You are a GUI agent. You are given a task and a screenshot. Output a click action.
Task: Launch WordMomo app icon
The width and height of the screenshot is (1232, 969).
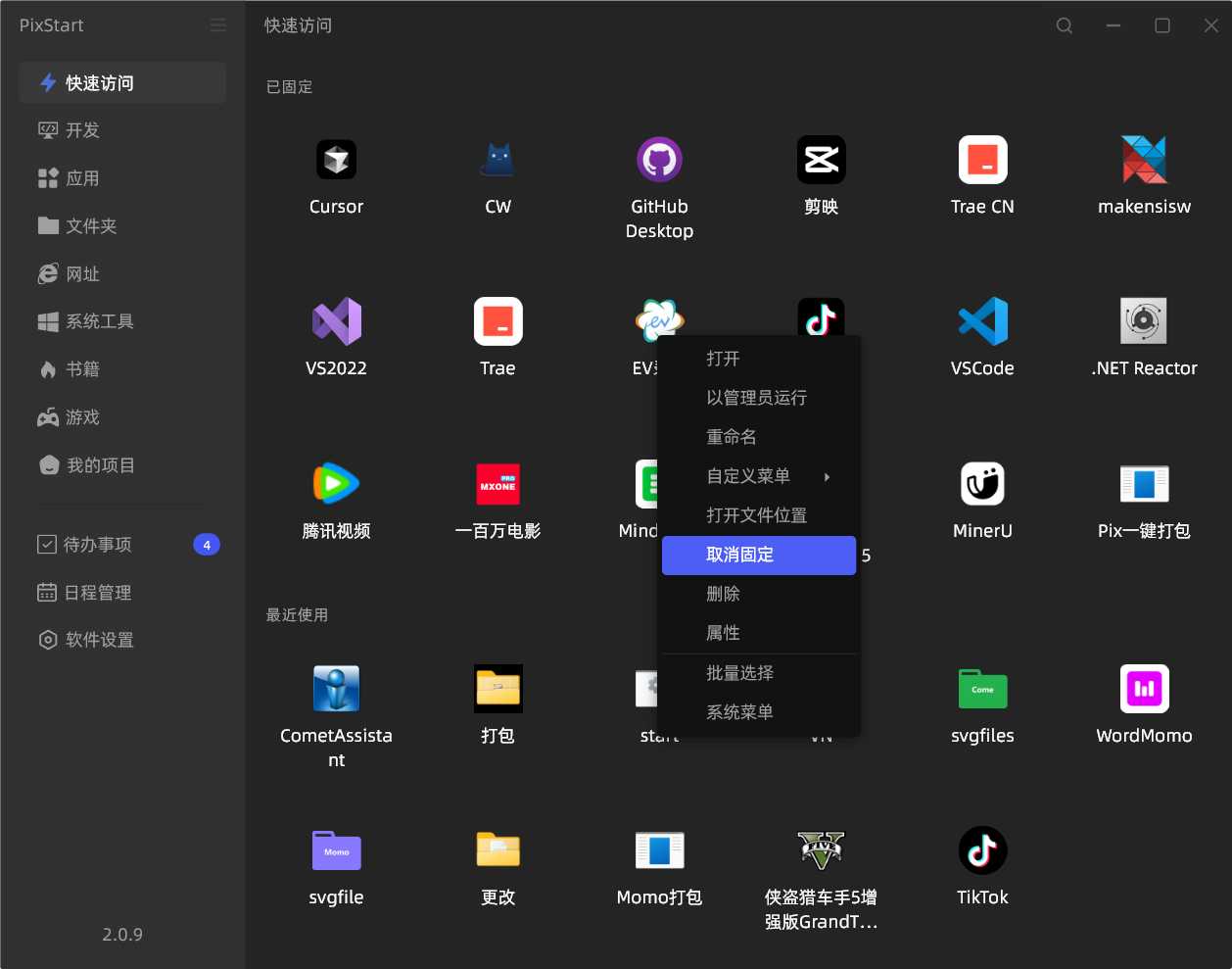tap(1144, 689)
